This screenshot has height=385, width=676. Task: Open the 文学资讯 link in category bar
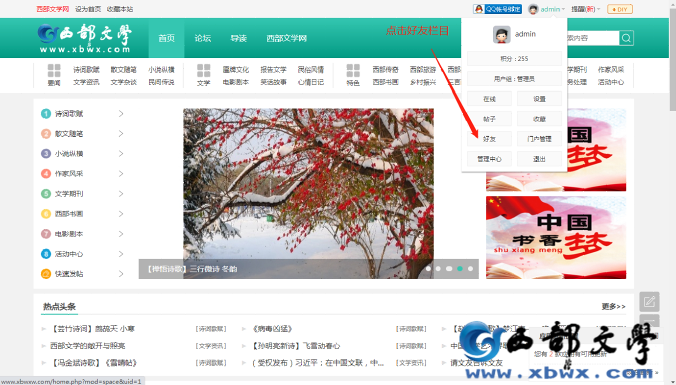pyautogui.click(x=86, y=82)
